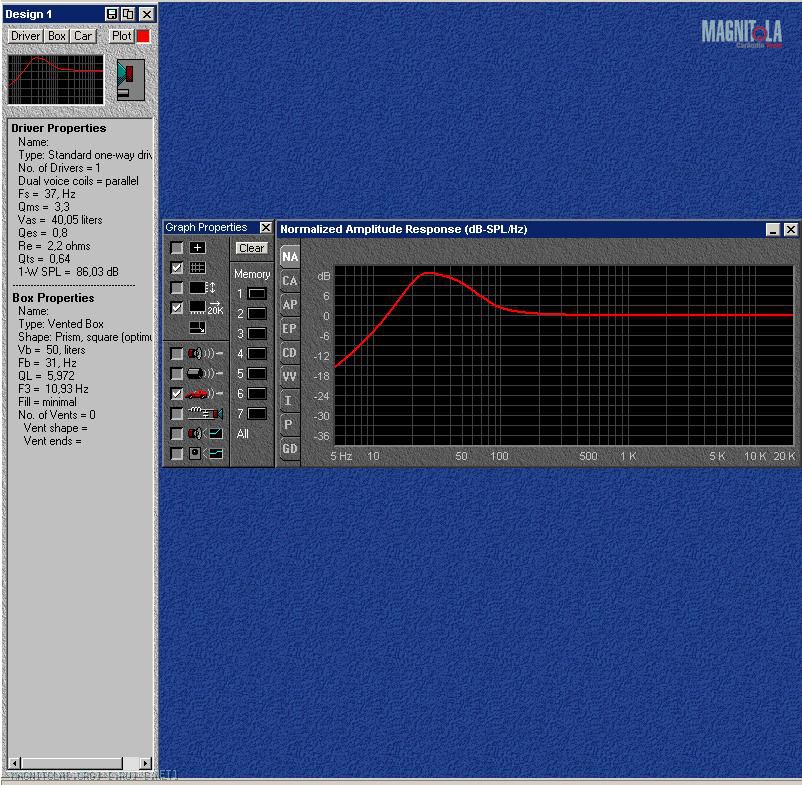Check the crossover filter circuit checkbox
The image size is (802, 785).
[176, 414]
